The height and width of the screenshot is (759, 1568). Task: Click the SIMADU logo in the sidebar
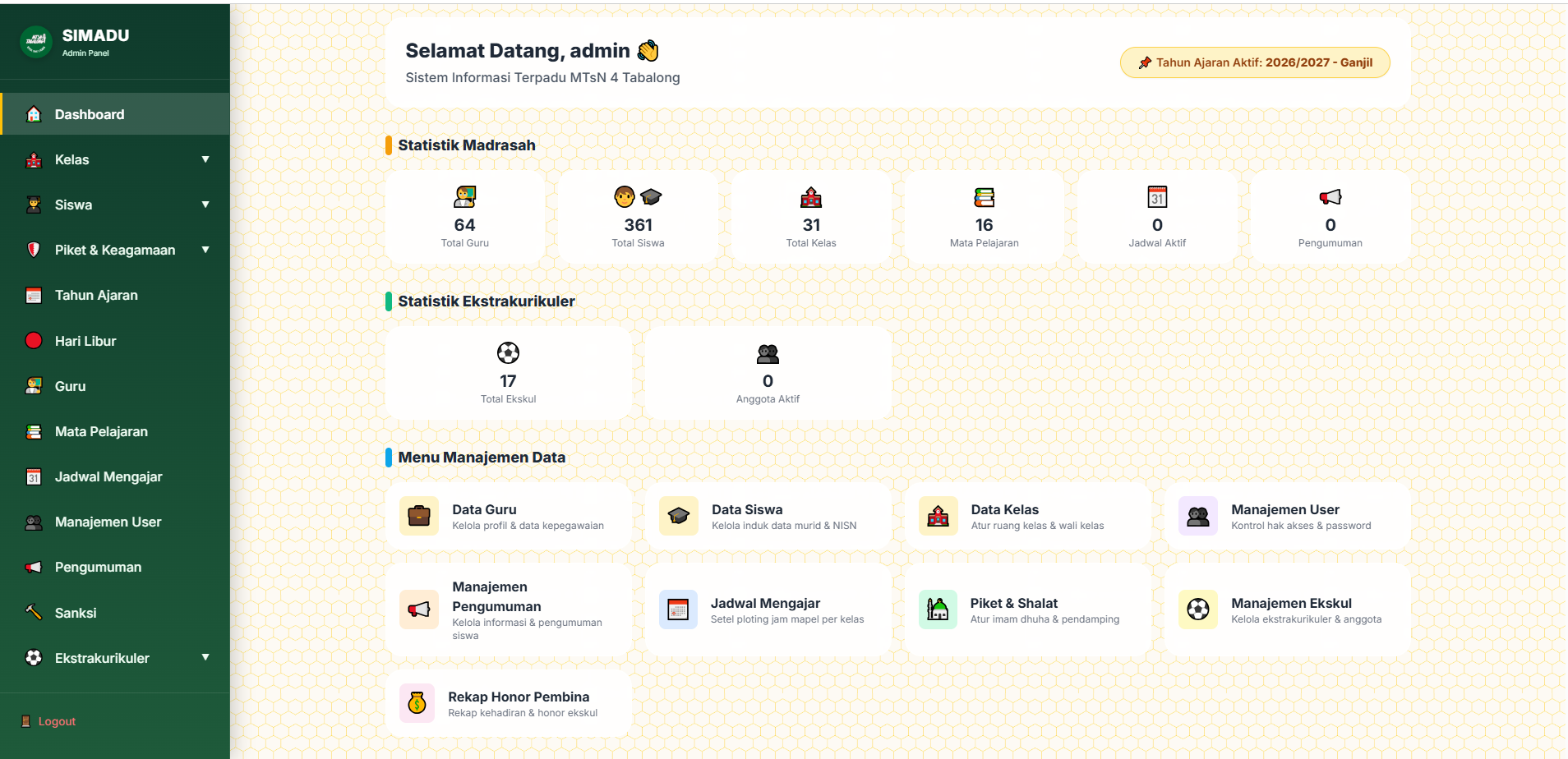pyautogui.click(x=36, y=41)
